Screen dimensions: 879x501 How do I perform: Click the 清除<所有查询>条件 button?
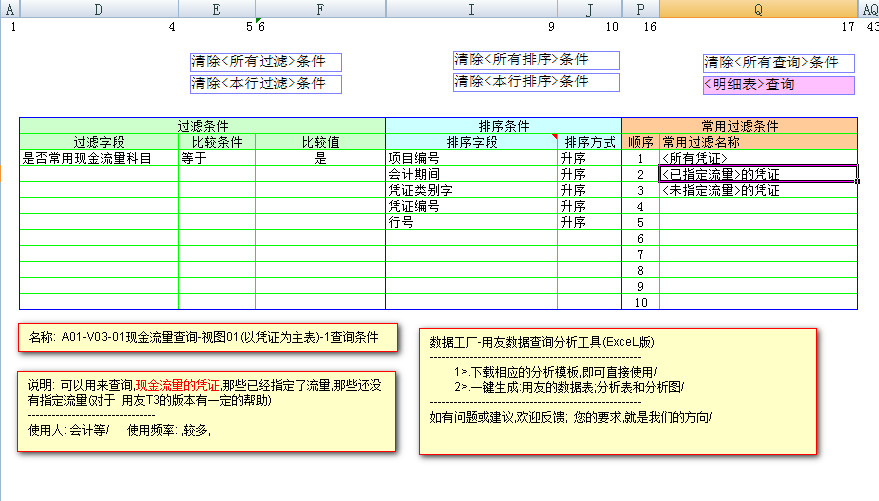778,63
